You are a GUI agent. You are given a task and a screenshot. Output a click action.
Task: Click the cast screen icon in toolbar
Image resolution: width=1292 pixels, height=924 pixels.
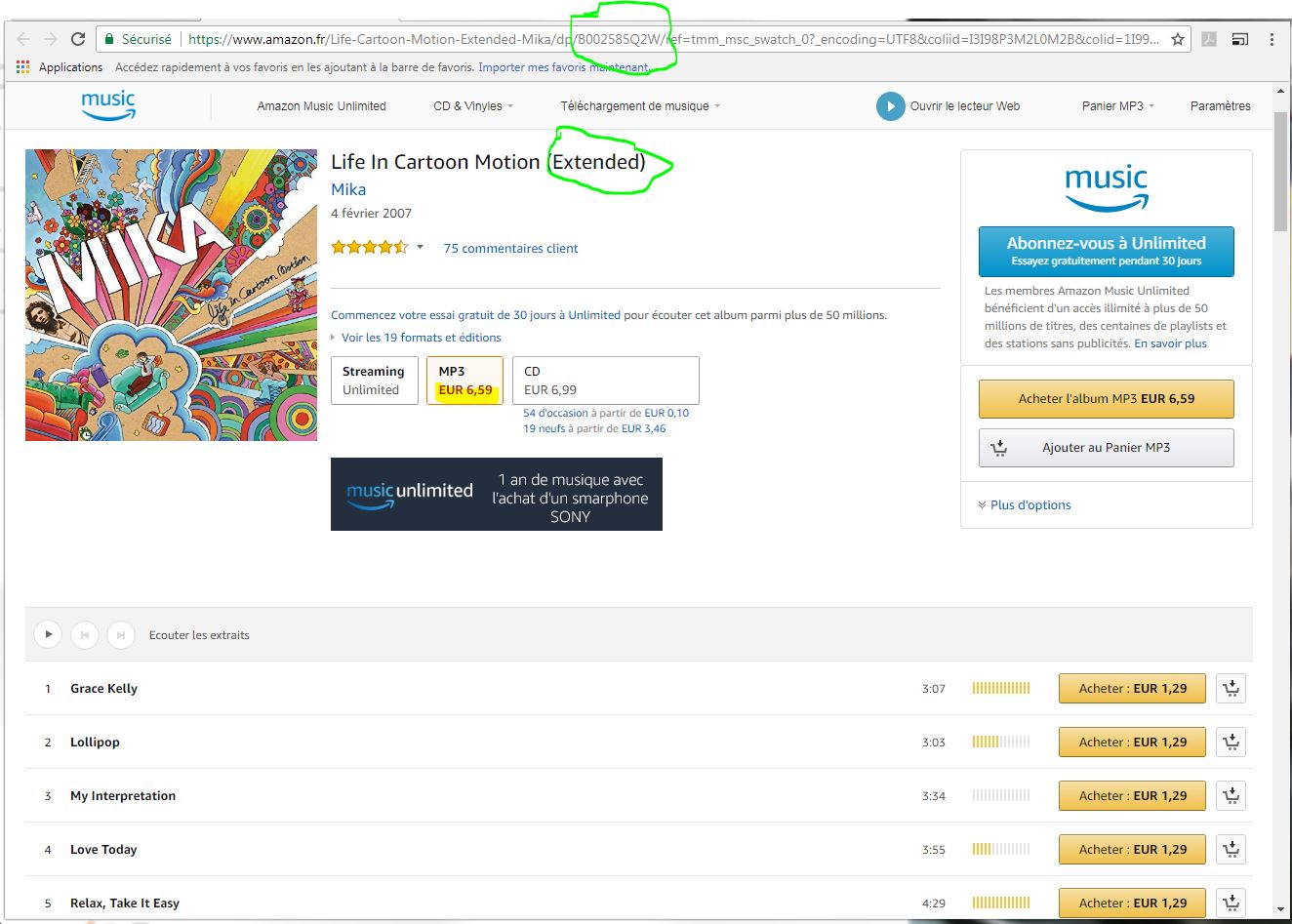point(1240,39)
